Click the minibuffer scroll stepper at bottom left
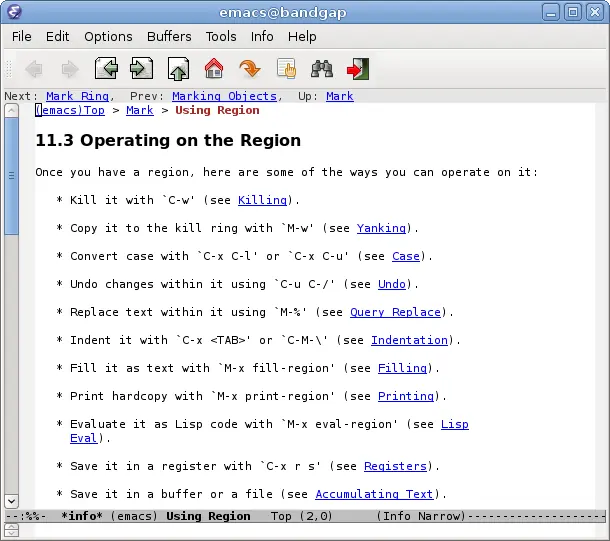 point(11,530)
